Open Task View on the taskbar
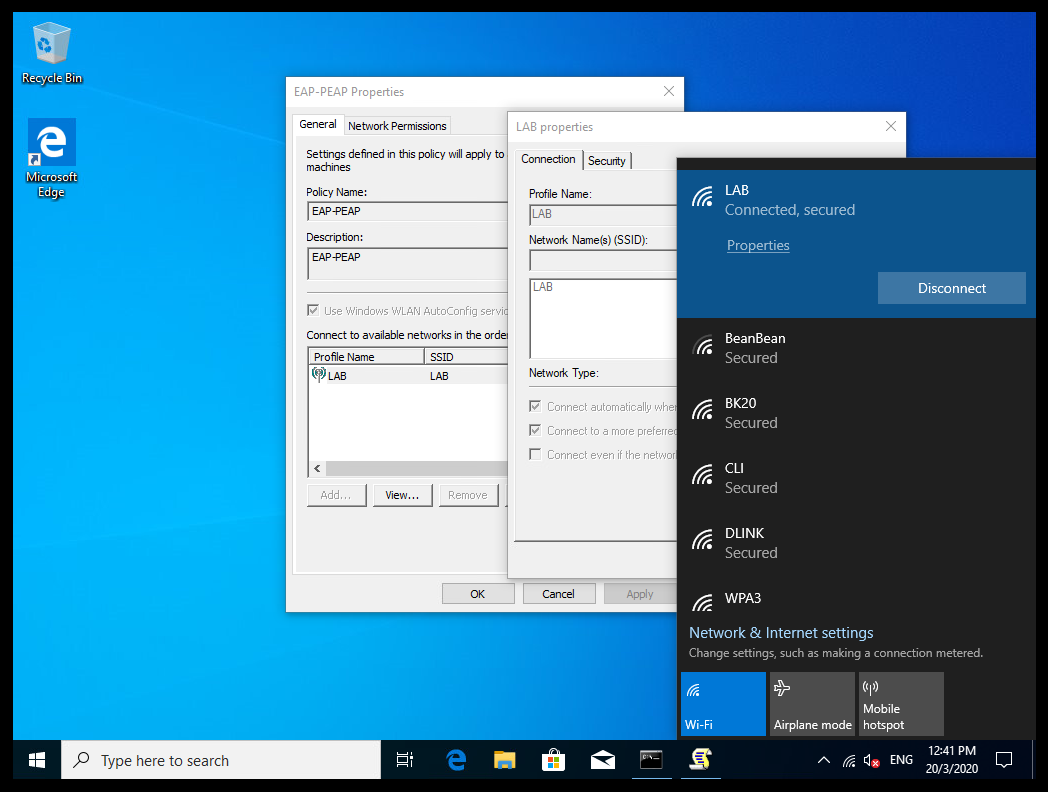1048x792 pixels. click(x=404, y=760)
